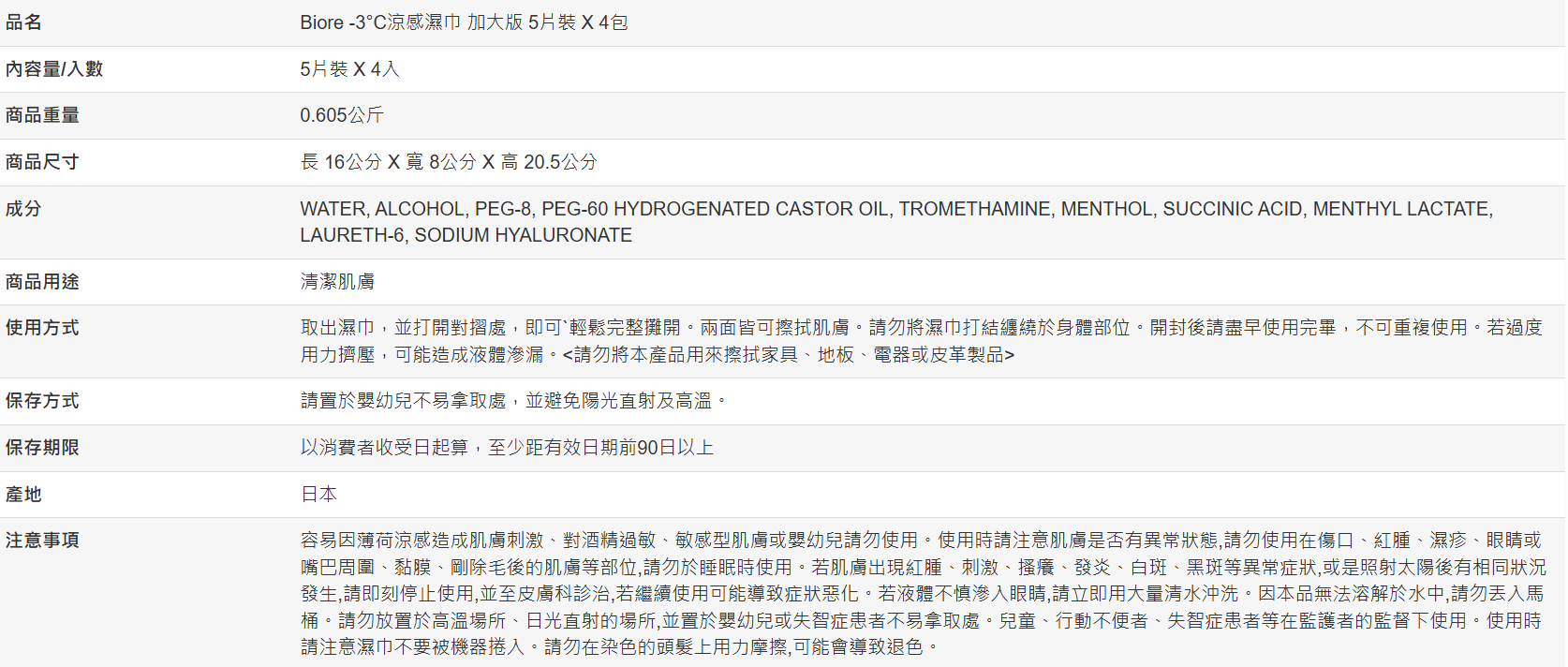This screenshot has width=1568, height=667.
Task: Click the 商品重量 label
Action: tap(42, 115)
